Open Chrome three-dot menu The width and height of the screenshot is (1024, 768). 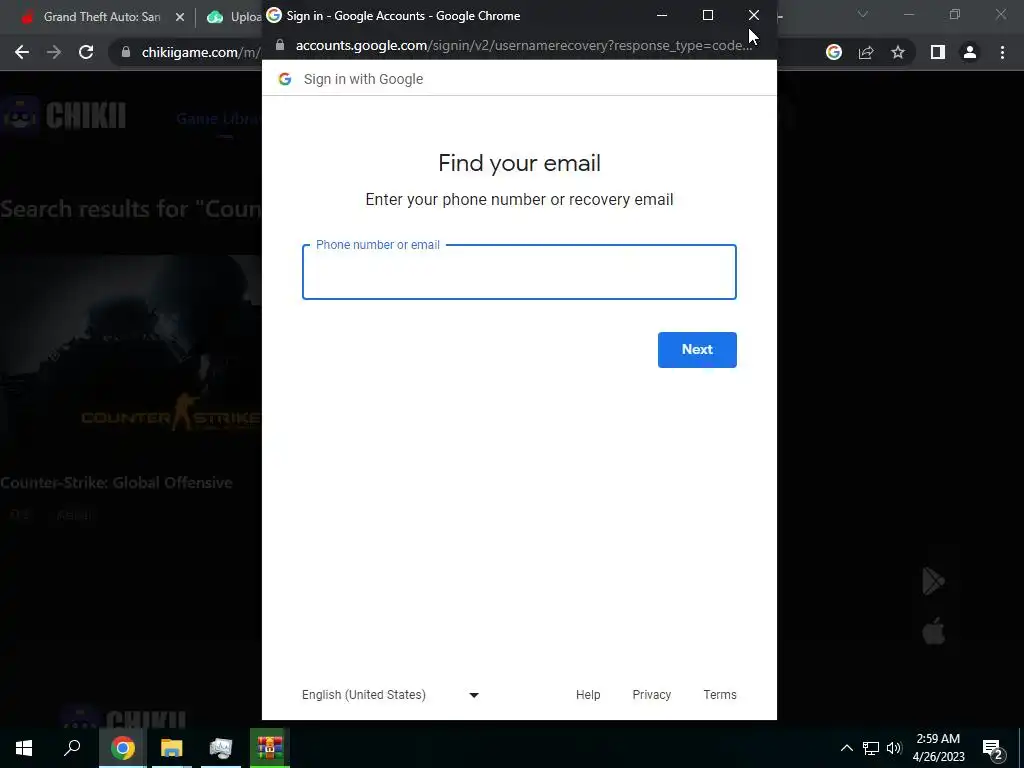[x=1002, y=52]
